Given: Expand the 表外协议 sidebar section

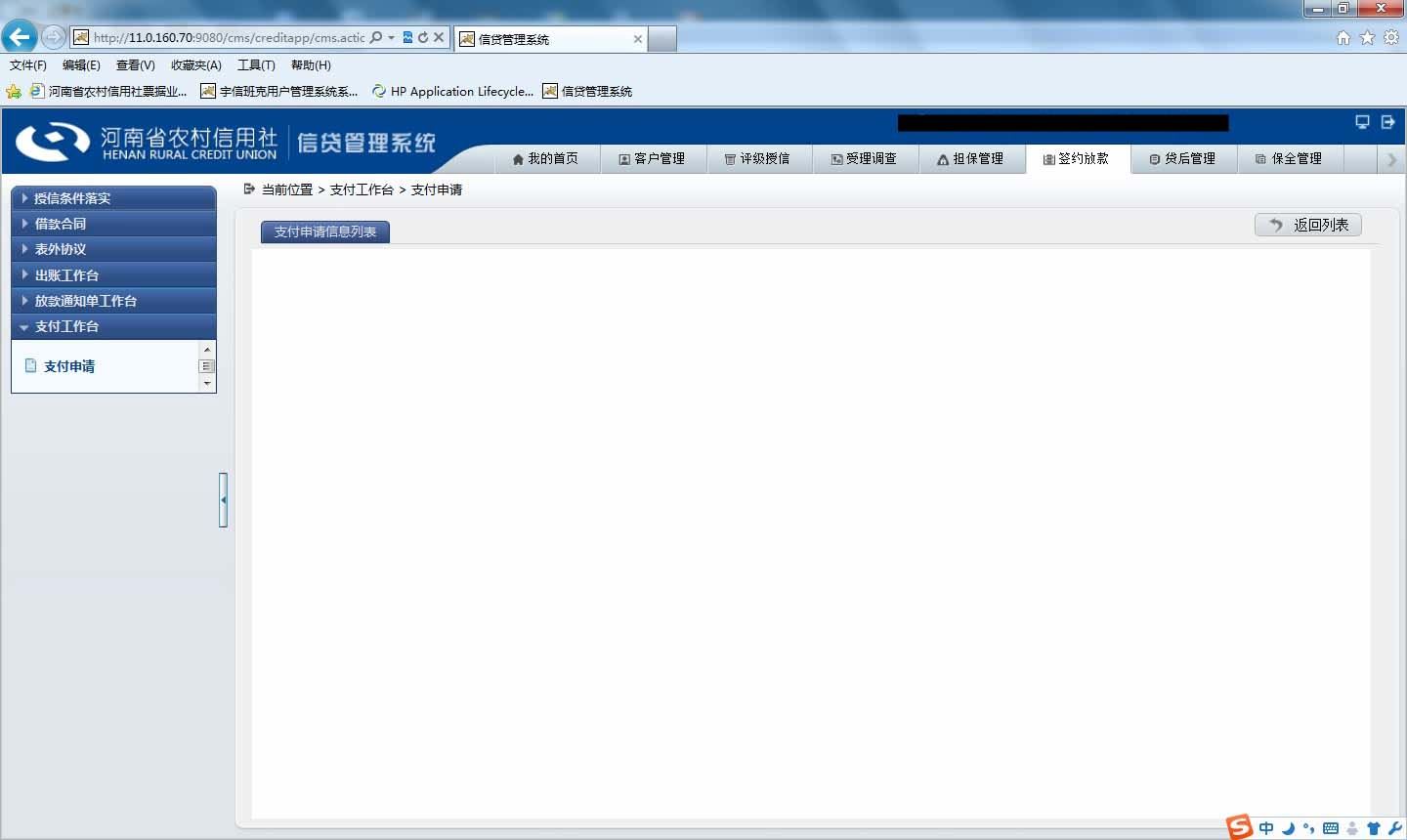Looking at the screenshot, I should click(x=113, y=249).
